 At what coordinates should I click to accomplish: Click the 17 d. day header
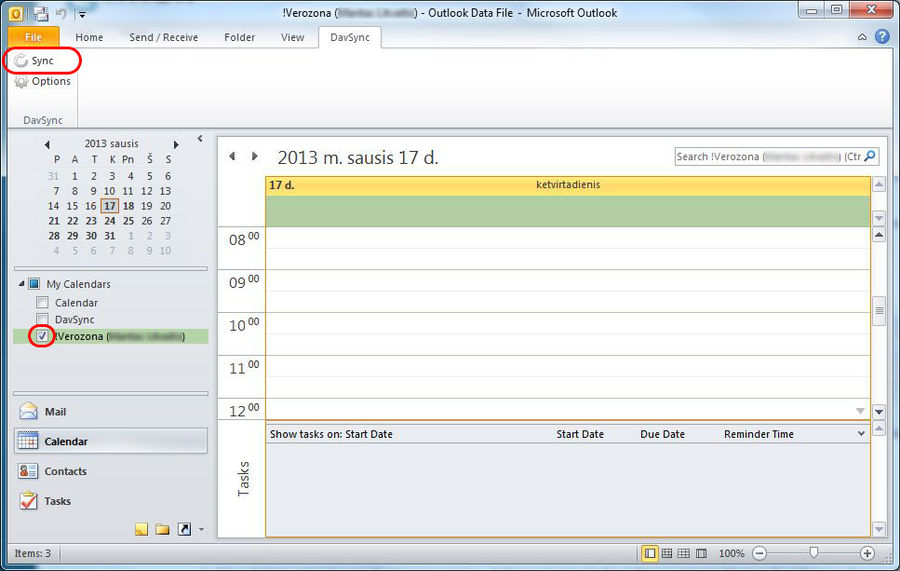pos(568,185)
